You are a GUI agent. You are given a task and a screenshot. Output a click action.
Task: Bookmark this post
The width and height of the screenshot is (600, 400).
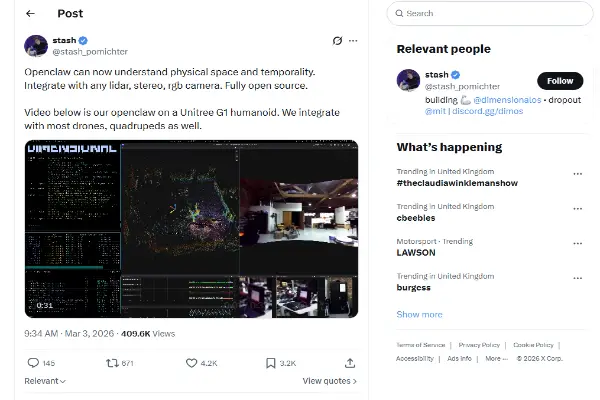pyautogui.click(x=271, y=363)
